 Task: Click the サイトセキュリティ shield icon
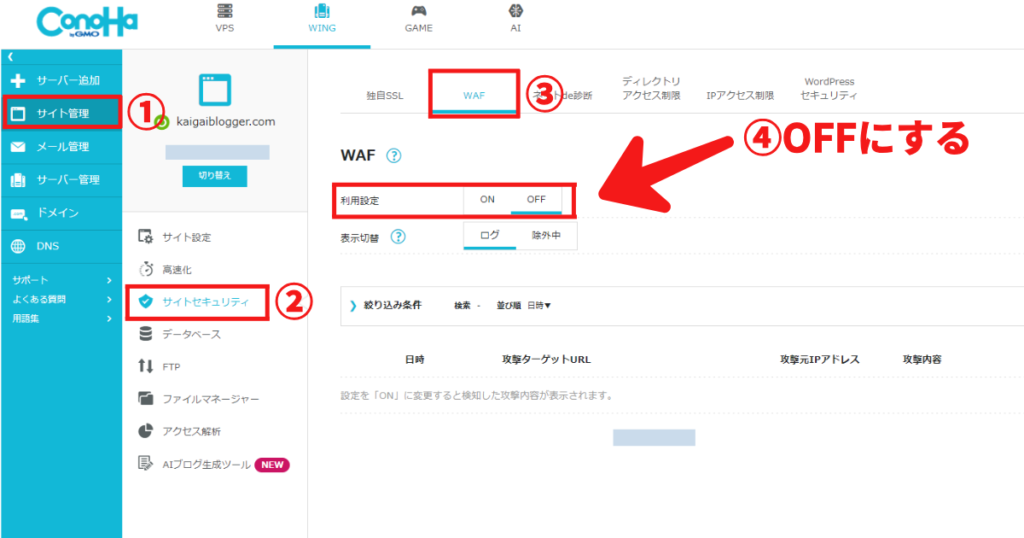point(146,302)
